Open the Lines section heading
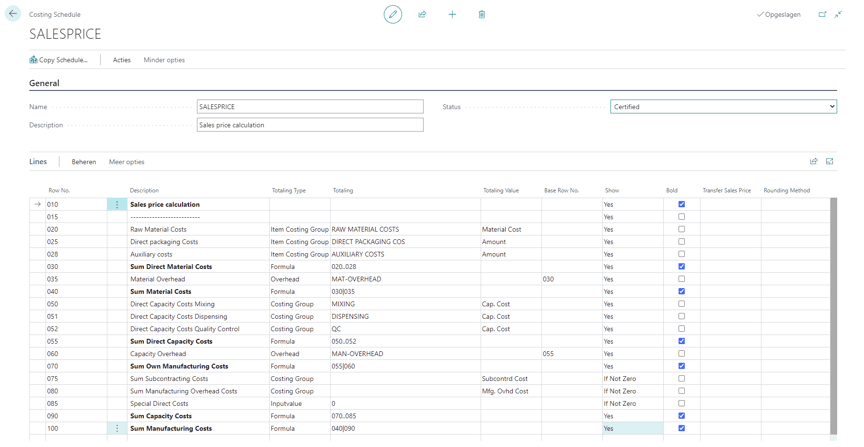This screenshot has height=447, width=864. 38,161
